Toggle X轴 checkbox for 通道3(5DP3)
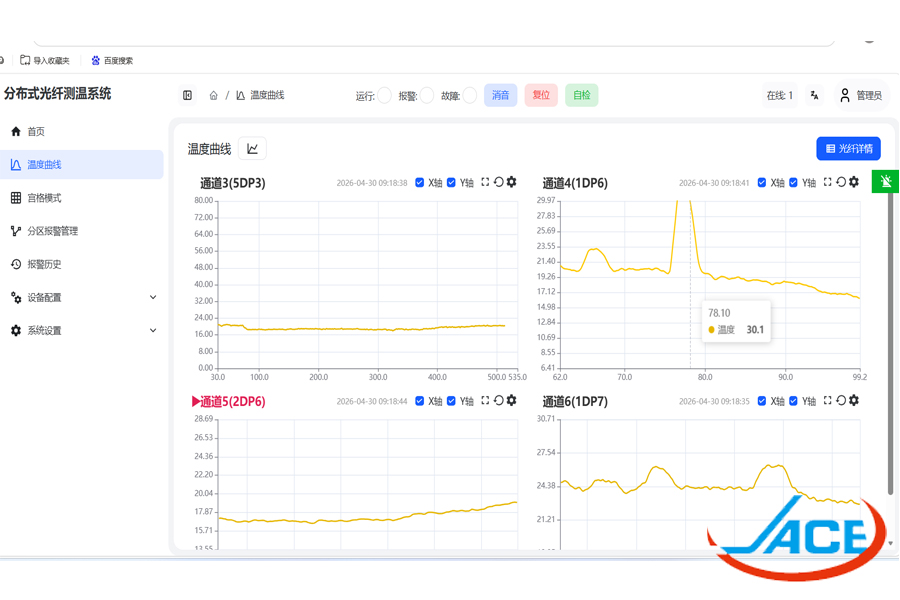900x600 pixels. [420, 183]
